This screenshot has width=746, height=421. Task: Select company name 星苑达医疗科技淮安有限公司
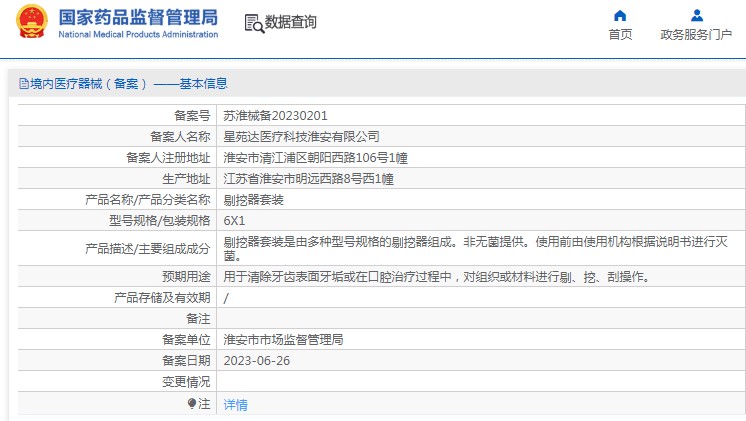pyautogui.click(x=302, y=137)
